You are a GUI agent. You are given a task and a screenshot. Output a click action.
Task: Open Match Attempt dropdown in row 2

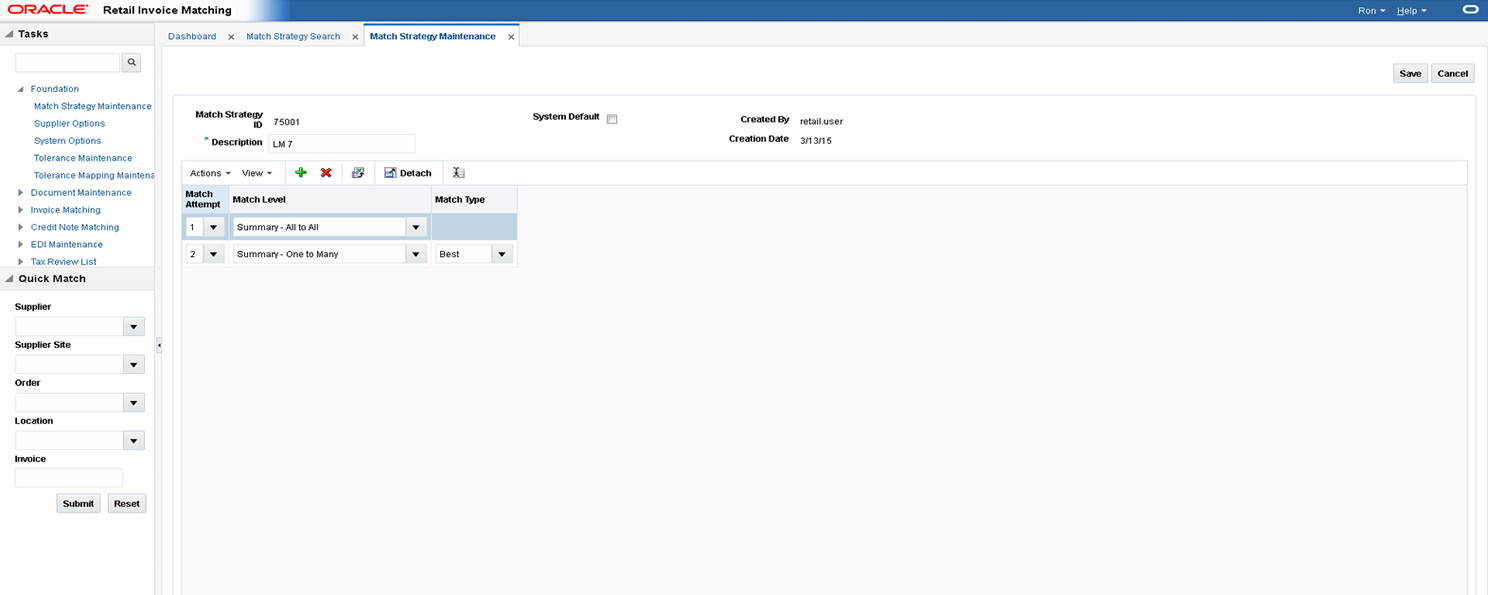click(214, 254)
